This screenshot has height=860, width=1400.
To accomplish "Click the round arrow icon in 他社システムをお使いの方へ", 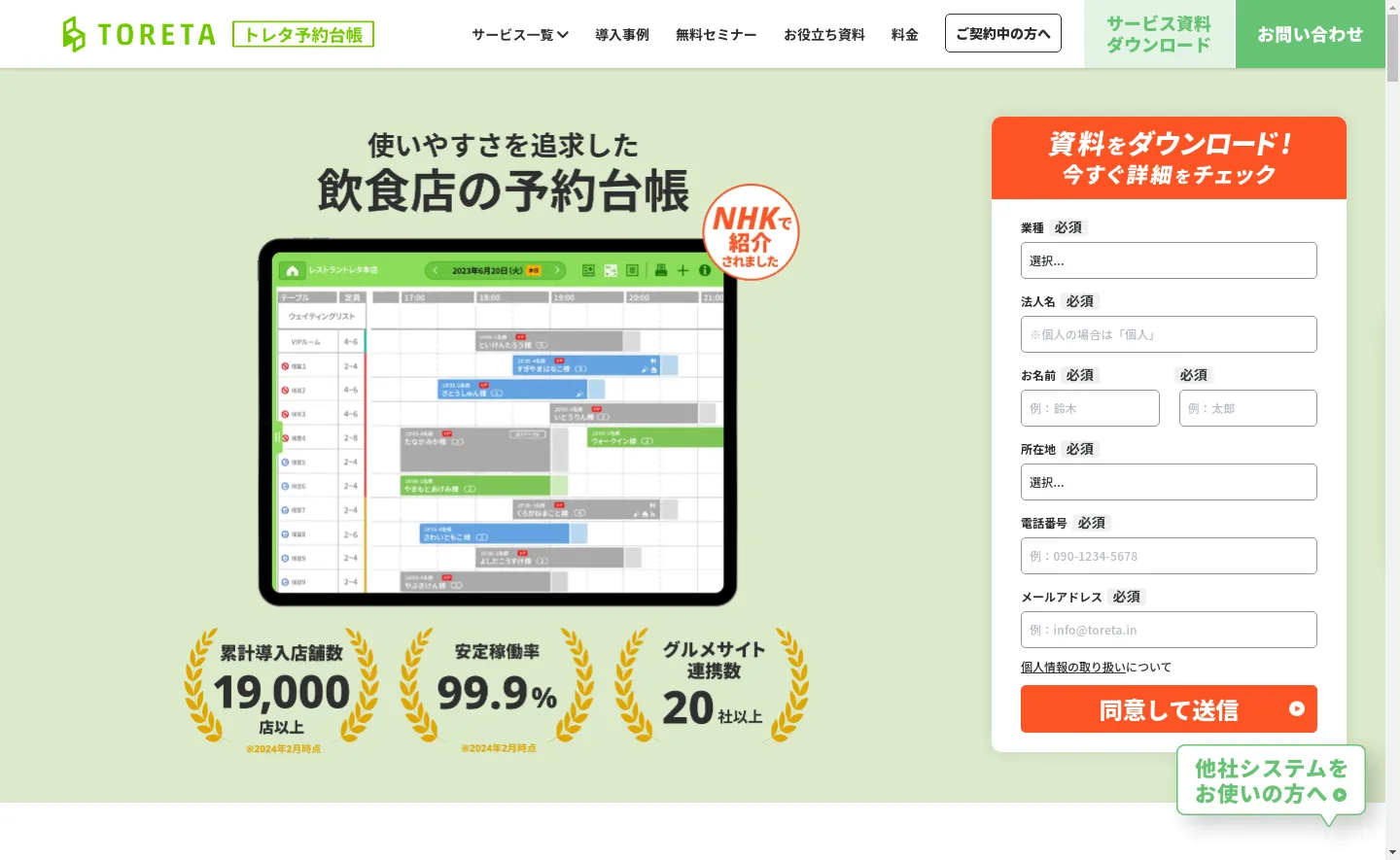I will 1340,795.
